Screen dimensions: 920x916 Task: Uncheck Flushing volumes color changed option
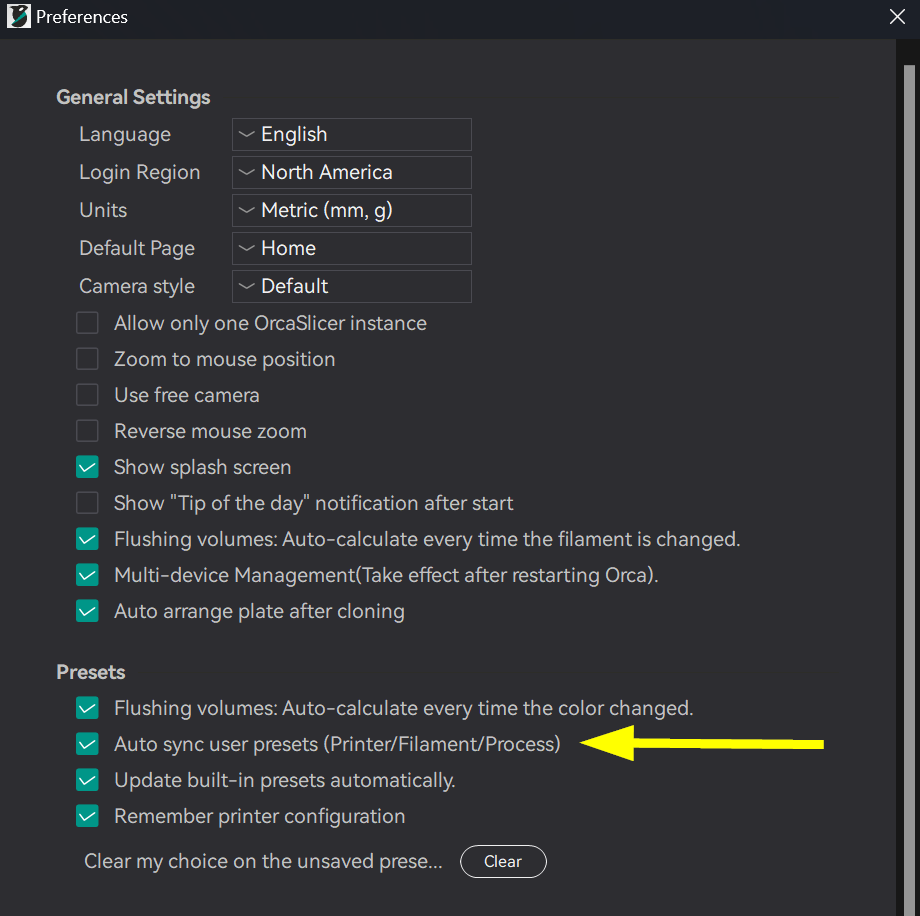87,708
